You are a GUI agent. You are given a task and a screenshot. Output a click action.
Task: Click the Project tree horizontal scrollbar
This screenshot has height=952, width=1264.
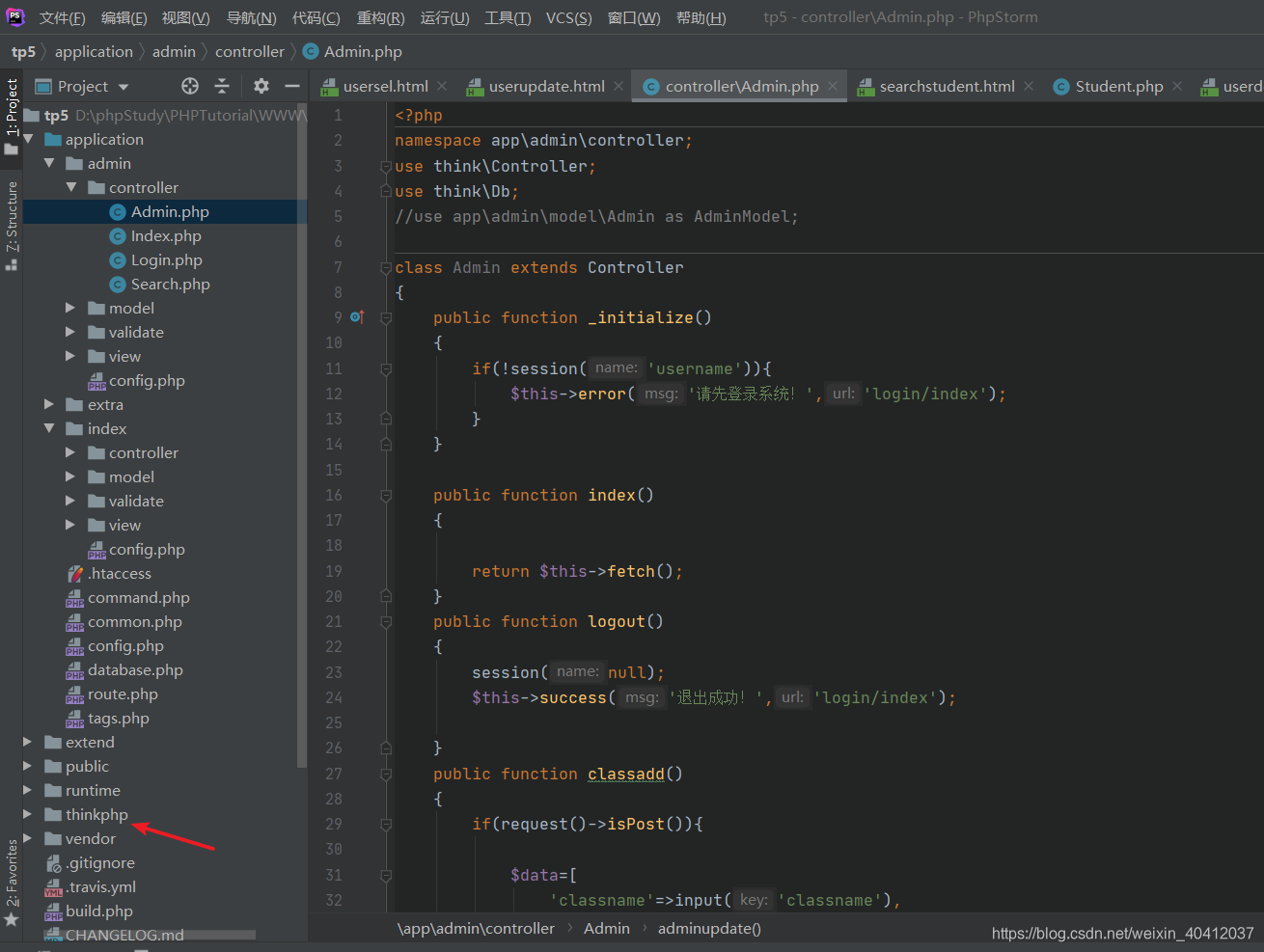click(150, 935)
